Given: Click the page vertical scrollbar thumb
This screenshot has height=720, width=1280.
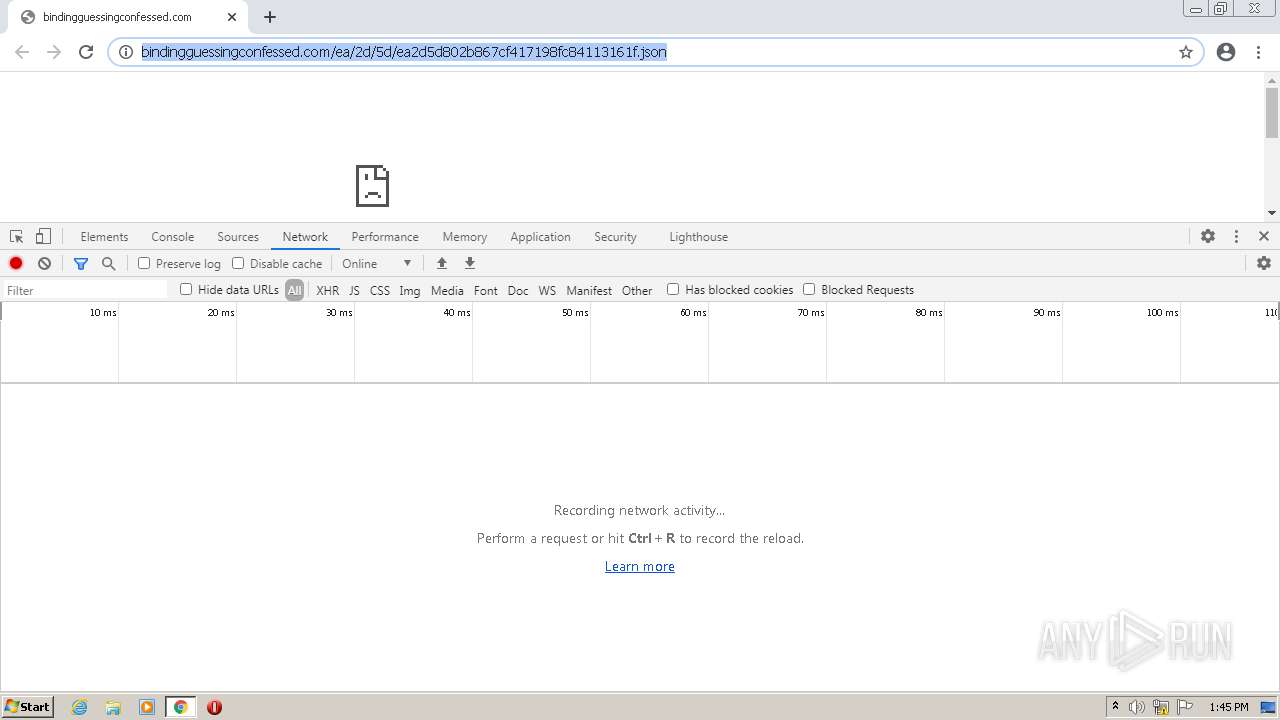Looking at the screenshot, I should click(1272, 112).
